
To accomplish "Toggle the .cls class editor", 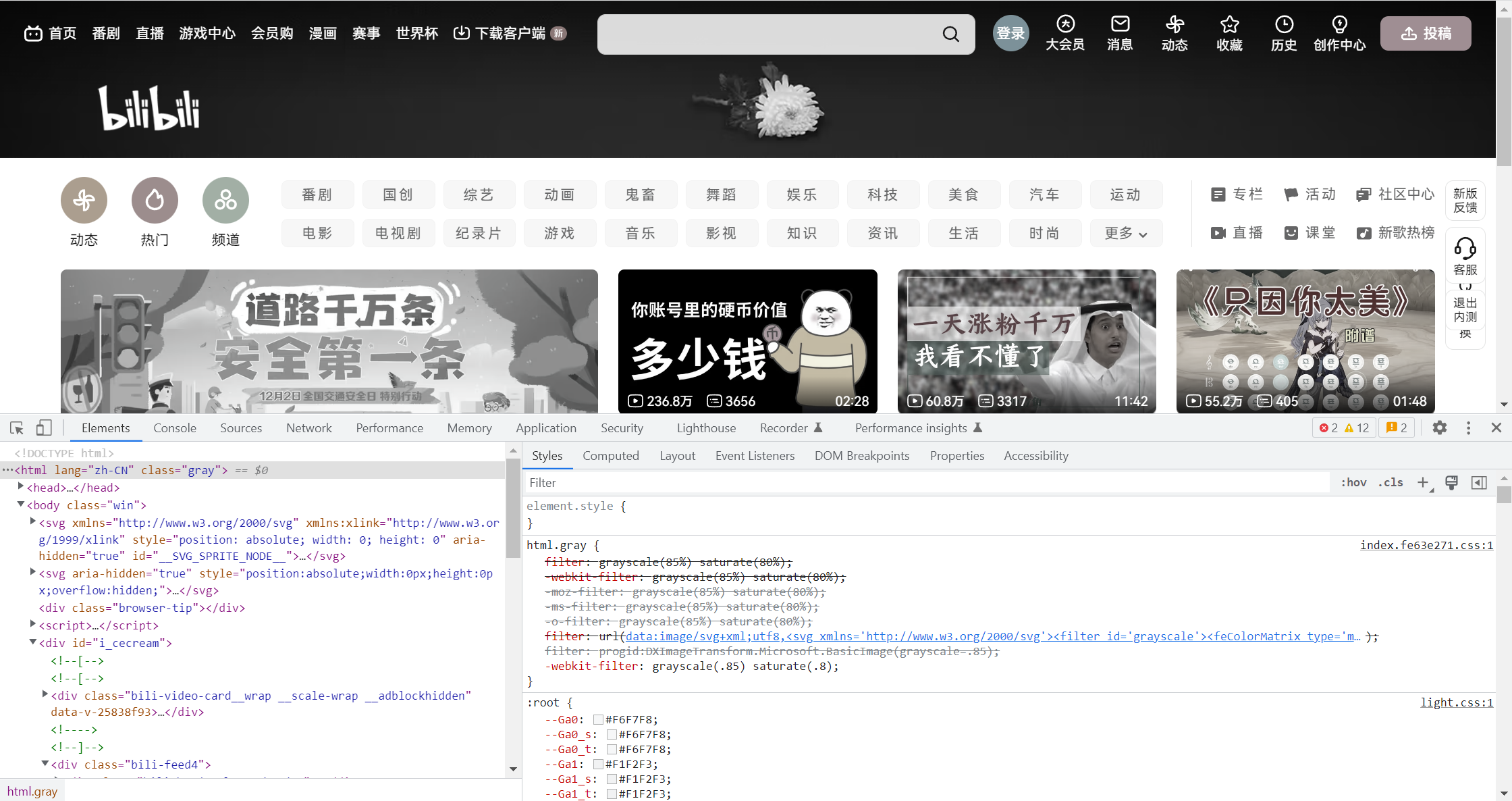I will [1390, 482].
